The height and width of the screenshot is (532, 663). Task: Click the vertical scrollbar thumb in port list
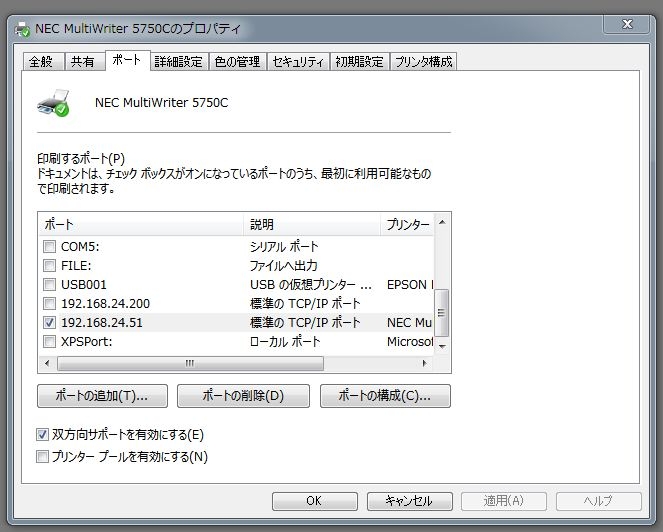pyautogui.click(x=442, y=313)
